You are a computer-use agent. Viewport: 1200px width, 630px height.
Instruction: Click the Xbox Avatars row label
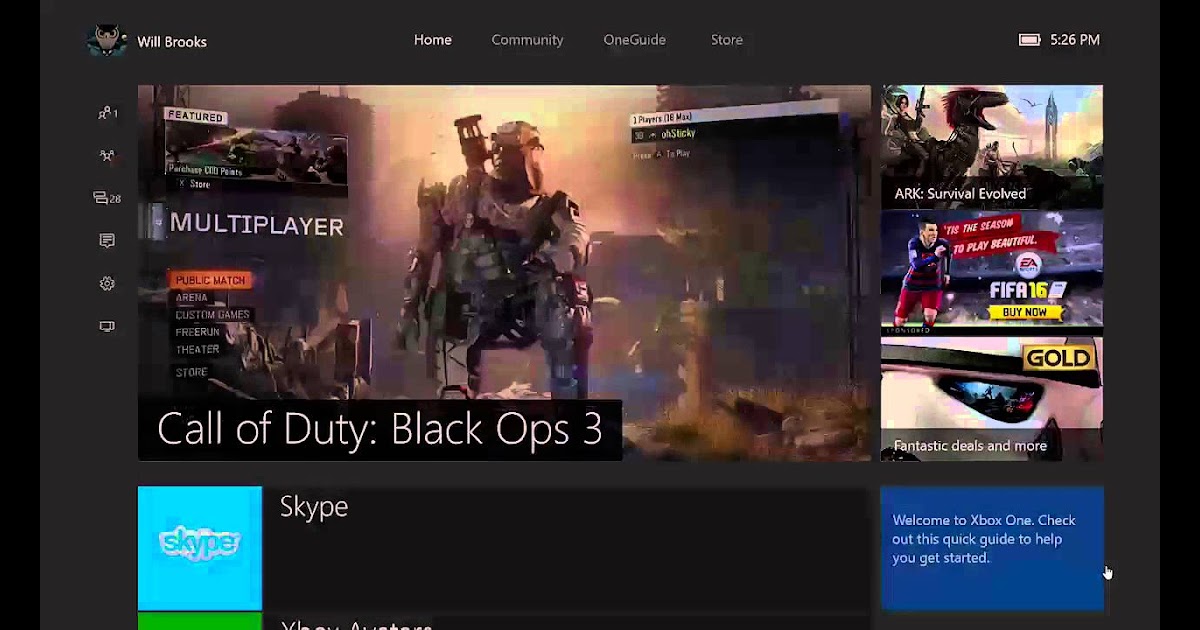[356, 625]
